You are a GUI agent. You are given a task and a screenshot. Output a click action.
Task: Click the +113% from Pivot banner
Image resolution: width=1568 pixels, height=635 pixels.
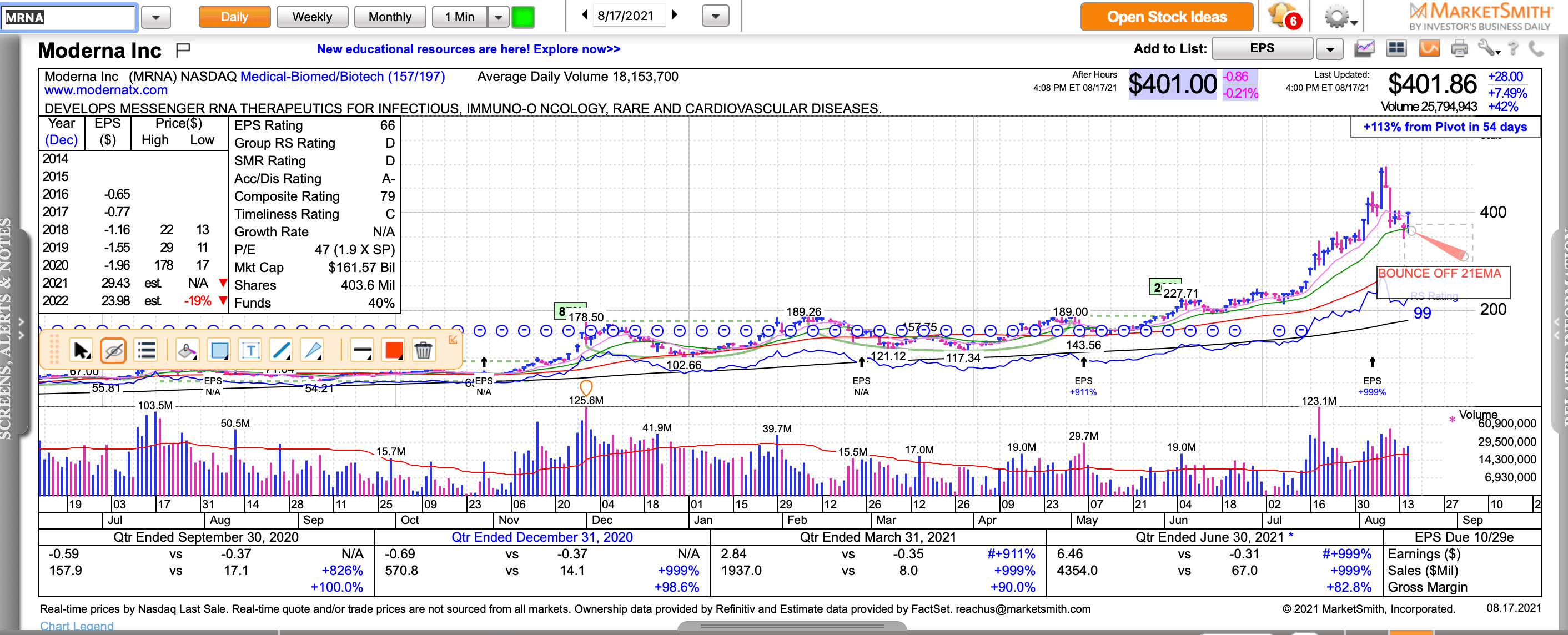(1445, 127)
